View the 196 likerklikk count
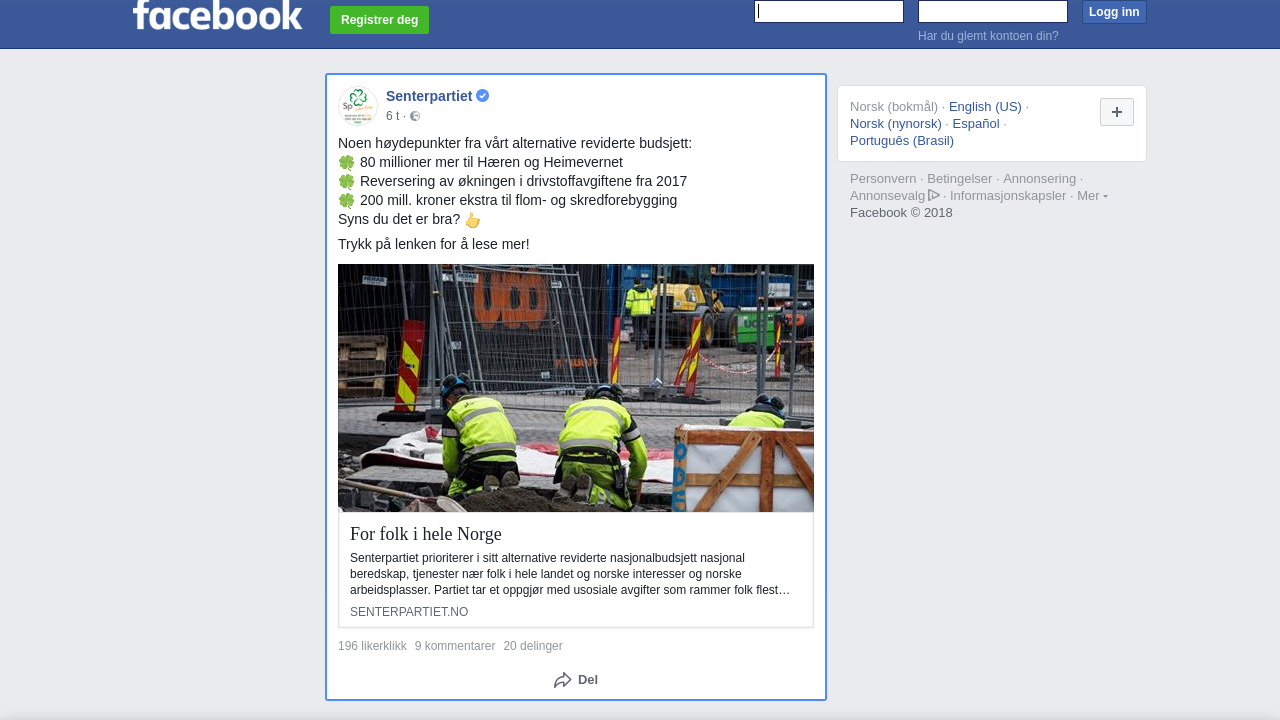 click(x=372, y=646)
